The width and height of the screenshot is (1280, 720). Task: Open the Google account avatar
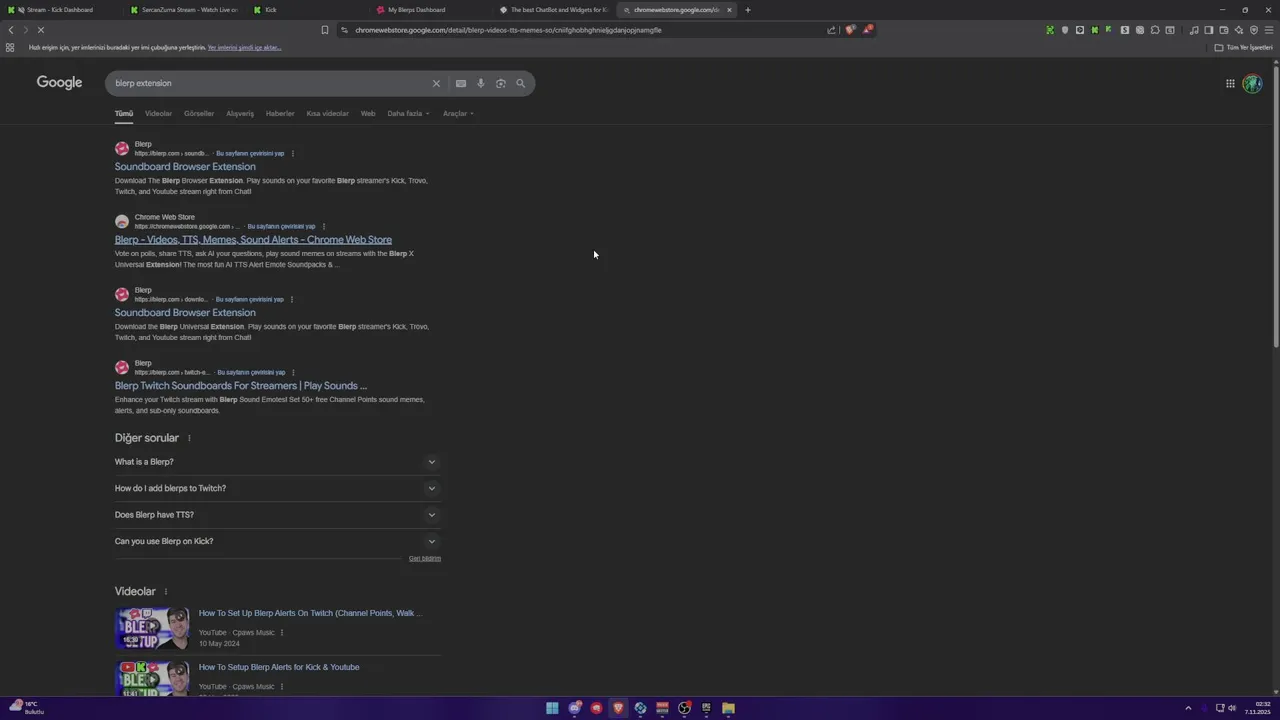(1252, 83)
